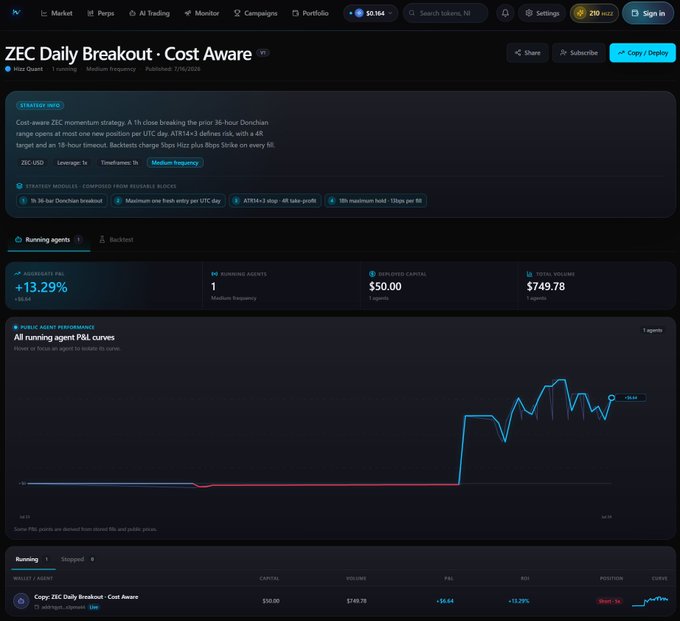Viewport: 680px width, 621px height.
Task: Open the Market page
Action: point(56,13)
